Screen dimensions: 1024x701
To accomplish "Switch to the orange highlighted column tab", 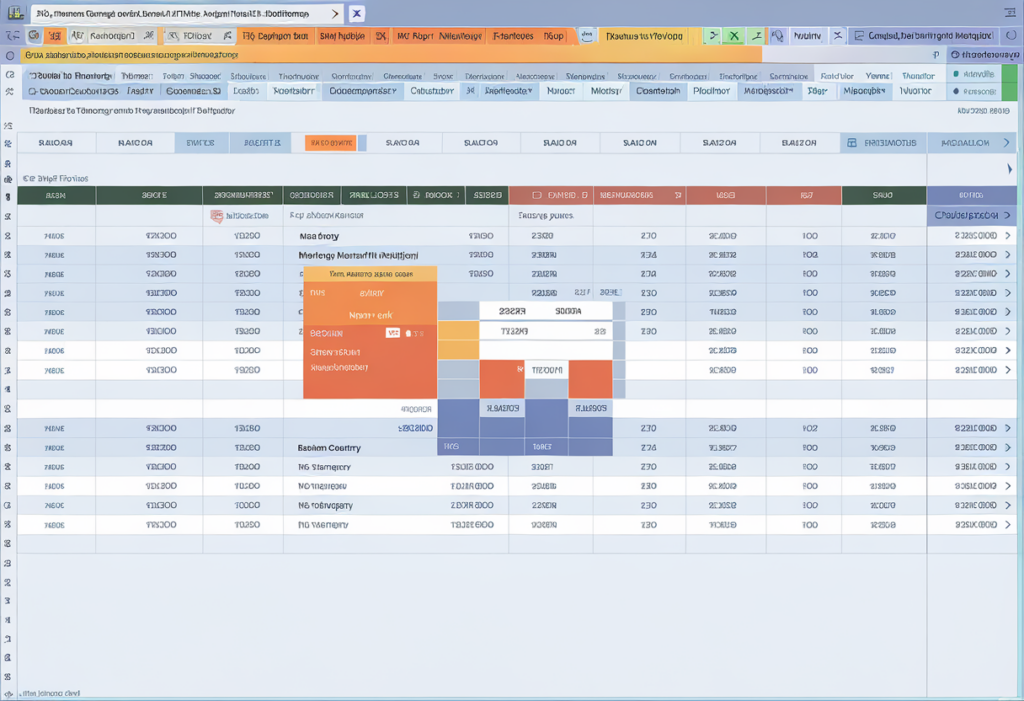I will tap(330, 142).
